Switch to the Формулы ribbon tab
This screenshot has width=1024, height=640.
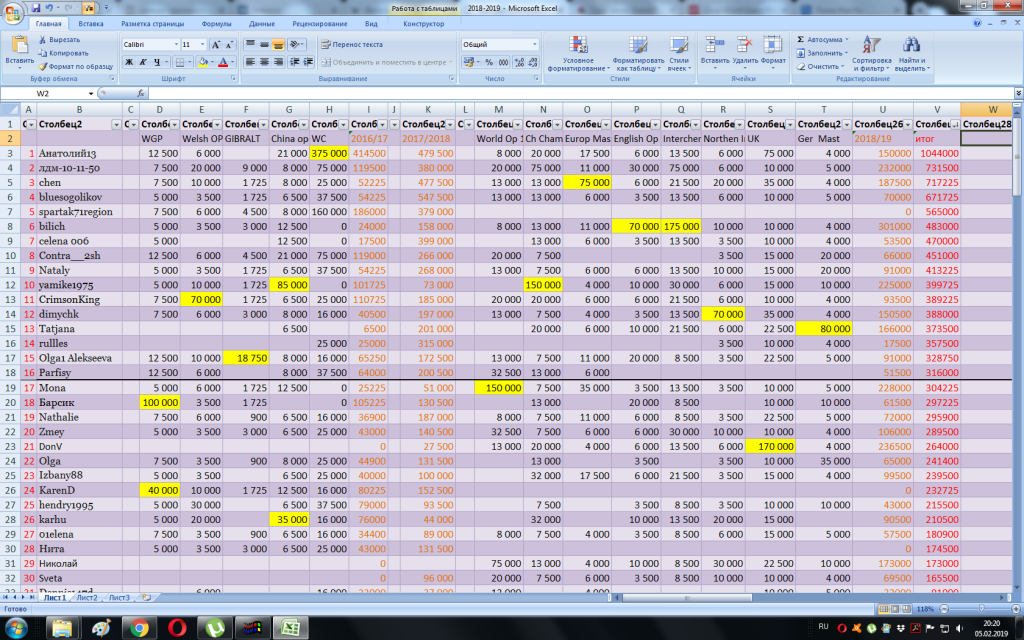tap(216, 22)
